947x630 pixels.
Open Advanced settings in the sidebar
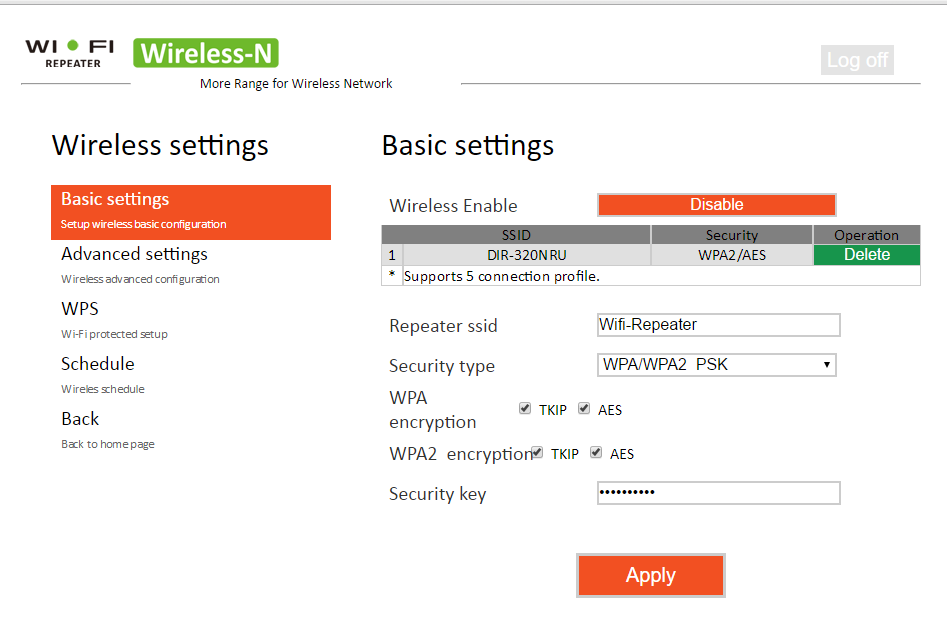point(134,254)
